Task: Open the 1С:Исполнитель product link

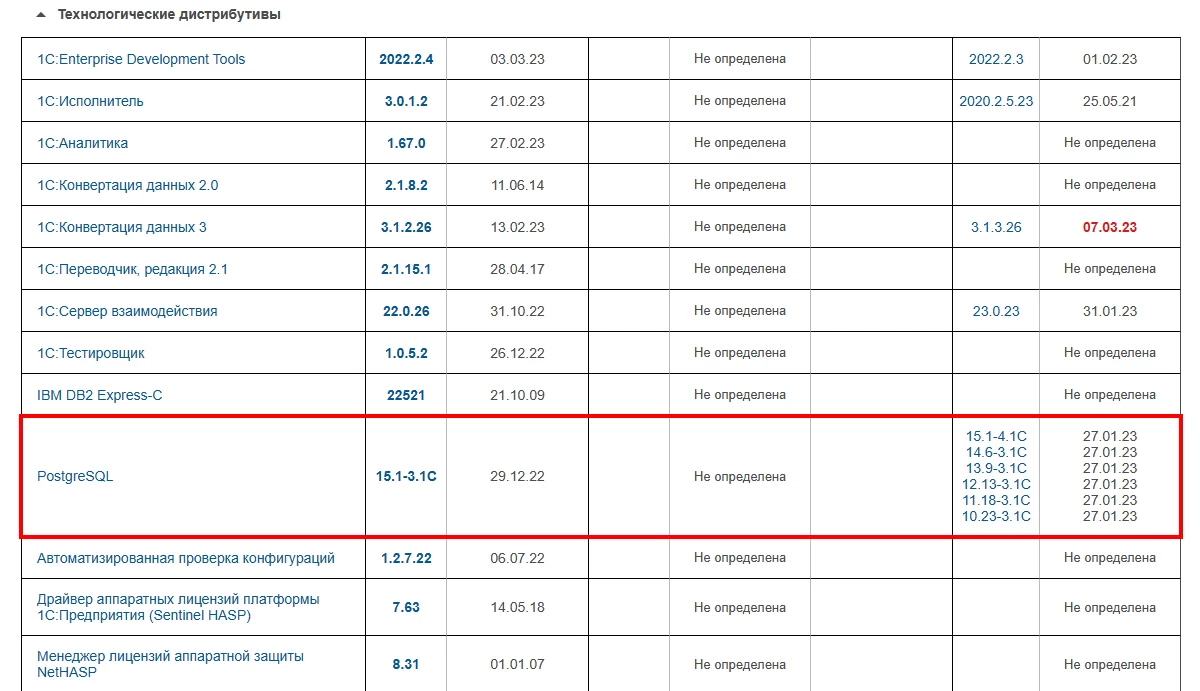Action: click(90, 101)
